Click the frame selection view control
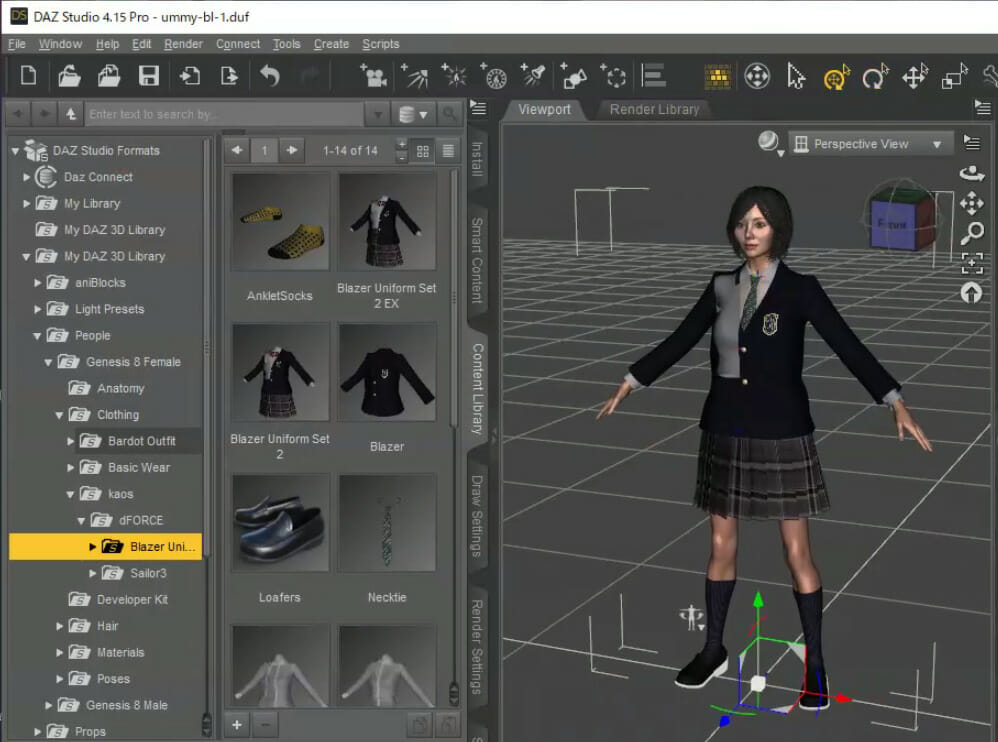The height and width of the screenshot is (742, 998). [x=972, y=263]
